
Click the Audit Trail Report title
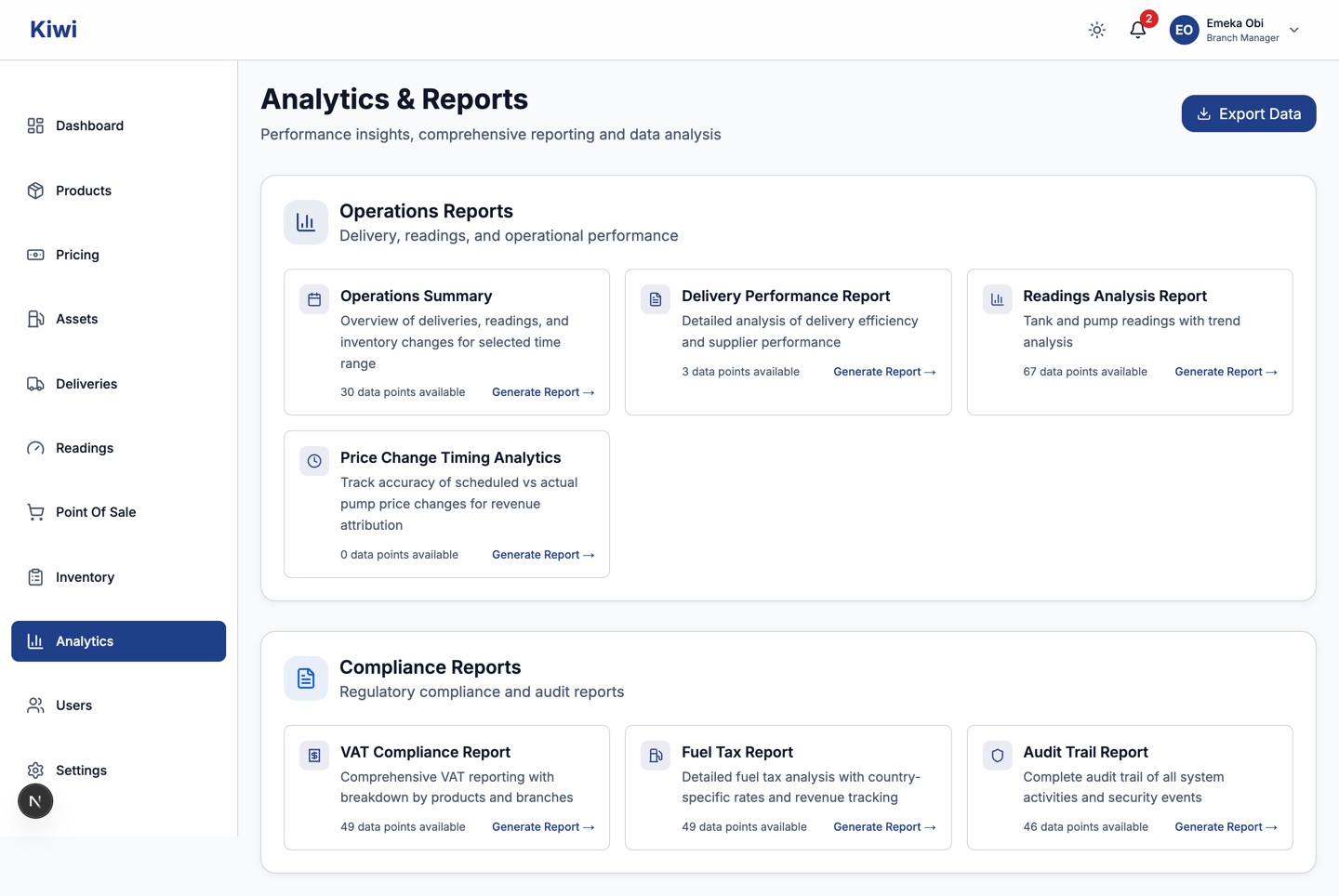(x=1085, y=752)
